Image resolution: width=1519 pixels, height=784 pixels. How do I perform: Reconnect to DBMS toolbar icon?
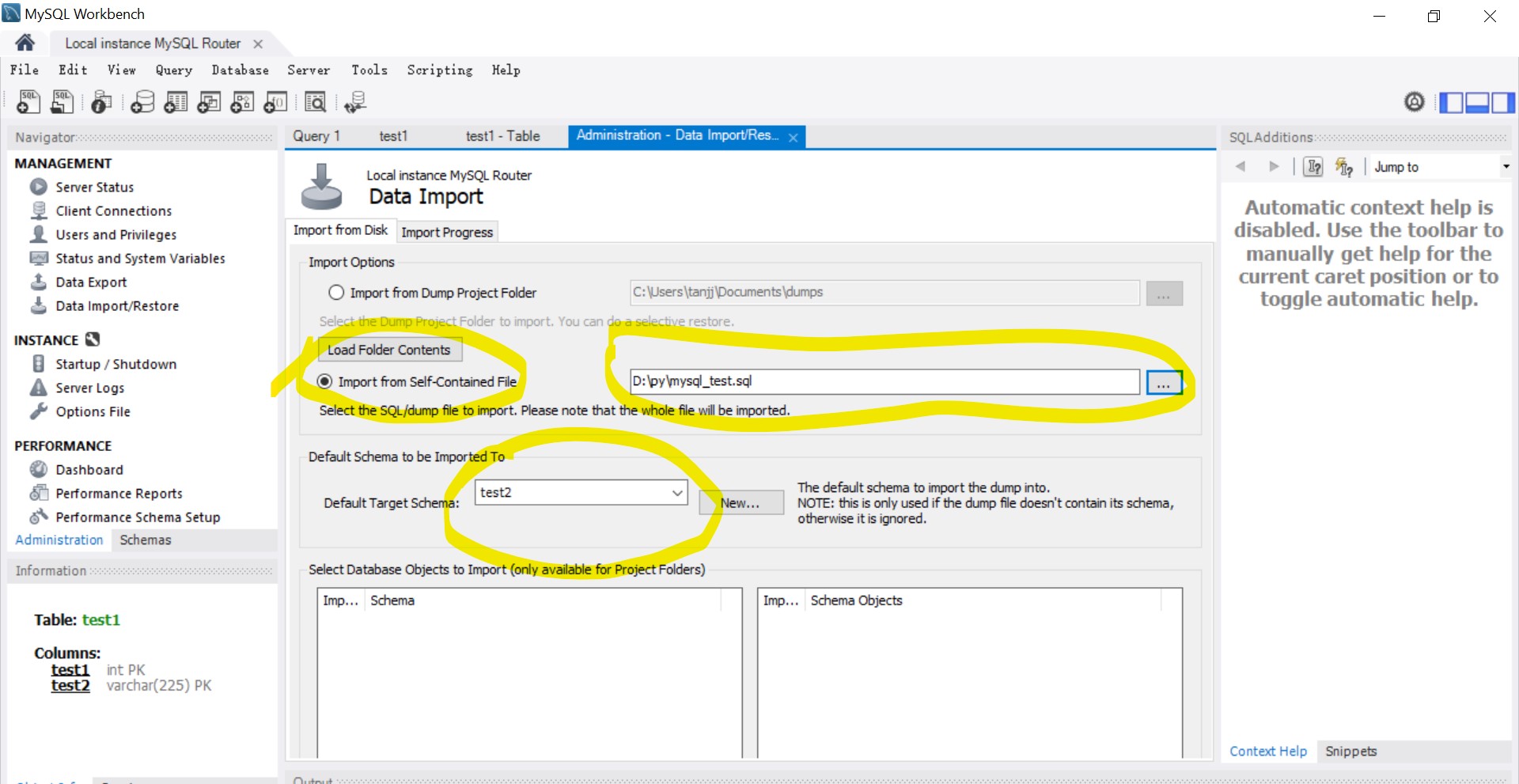354,102
